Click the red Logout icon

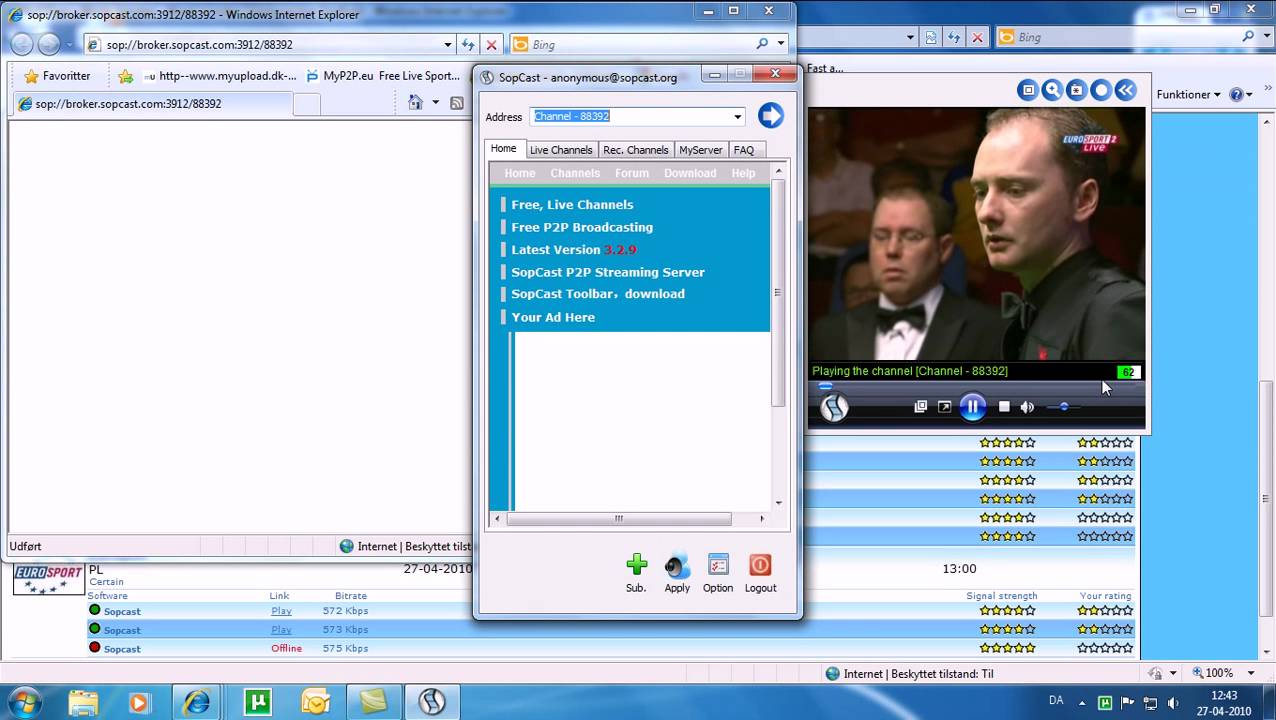point(760,566)
